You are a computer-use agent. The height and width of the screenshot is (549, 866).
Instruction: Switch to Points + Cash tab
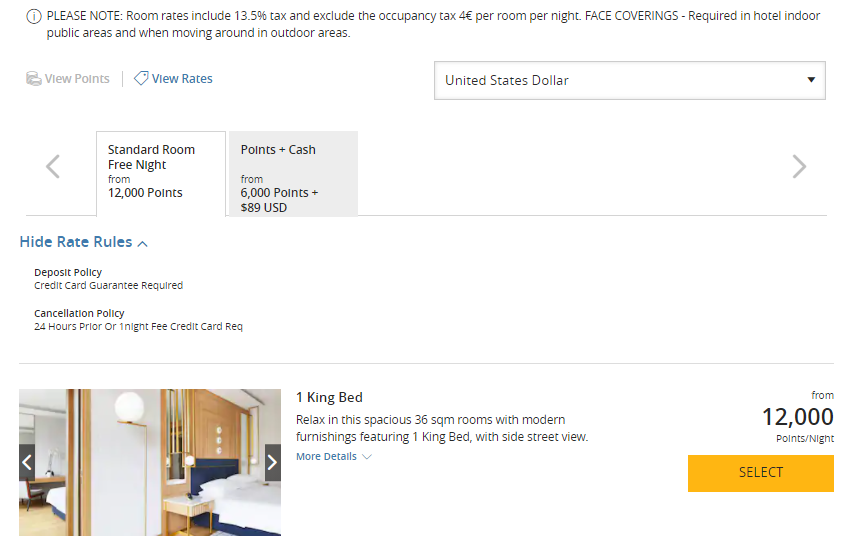[x=293, y=172]
